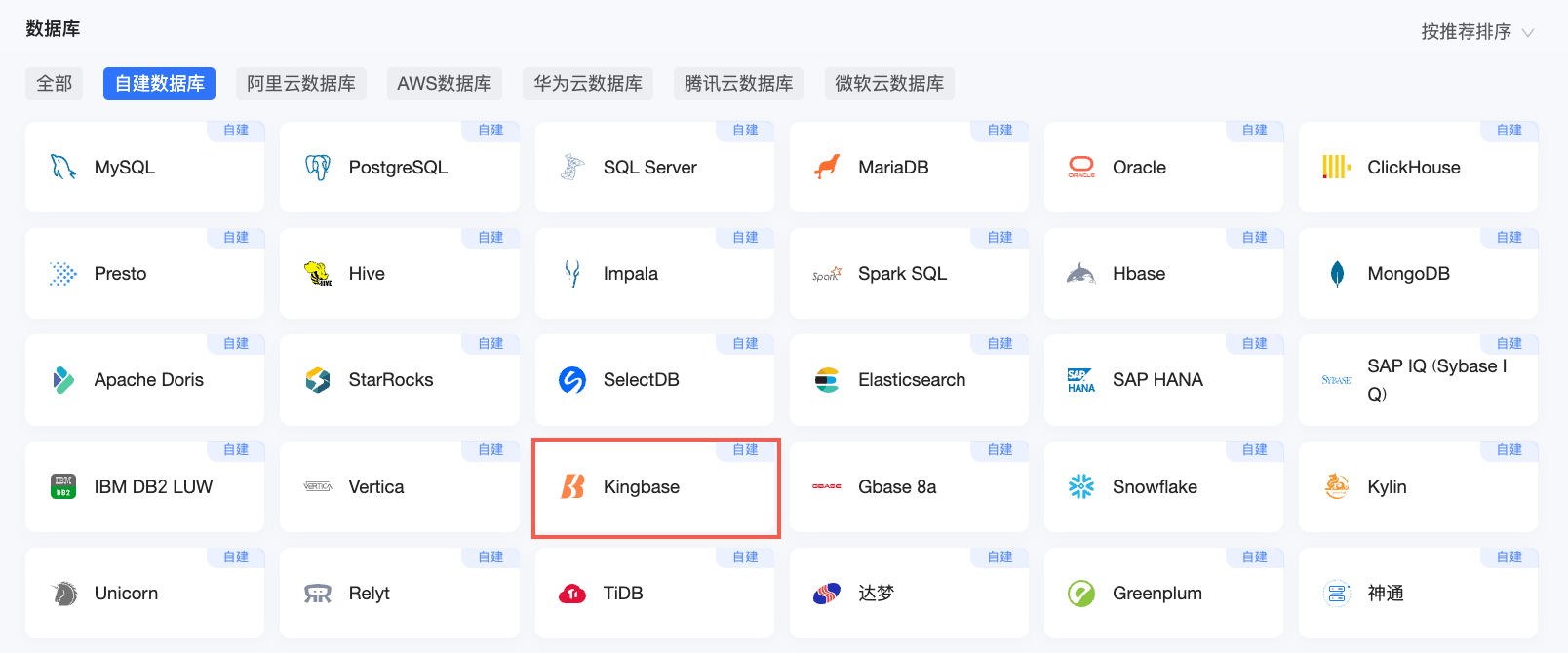Click the Apache Doris icon

[x=63, y=380]
